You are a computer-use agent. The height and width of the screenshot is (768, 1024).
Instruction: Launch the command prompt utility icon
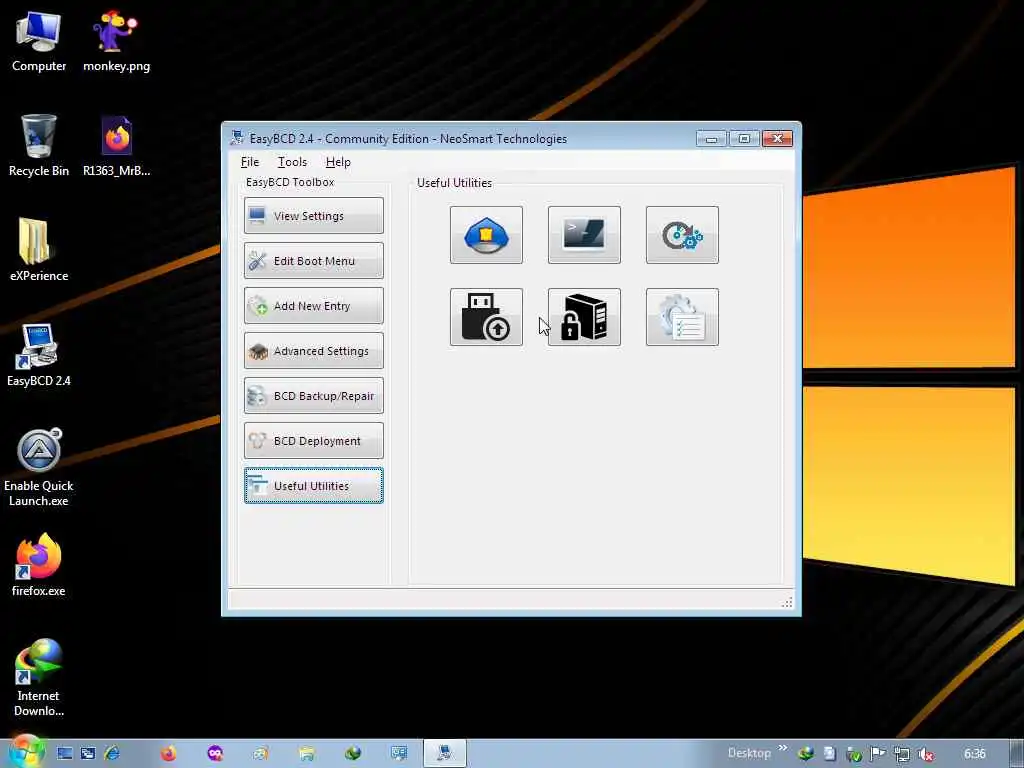pyautogui.click(x=584, y=235)
